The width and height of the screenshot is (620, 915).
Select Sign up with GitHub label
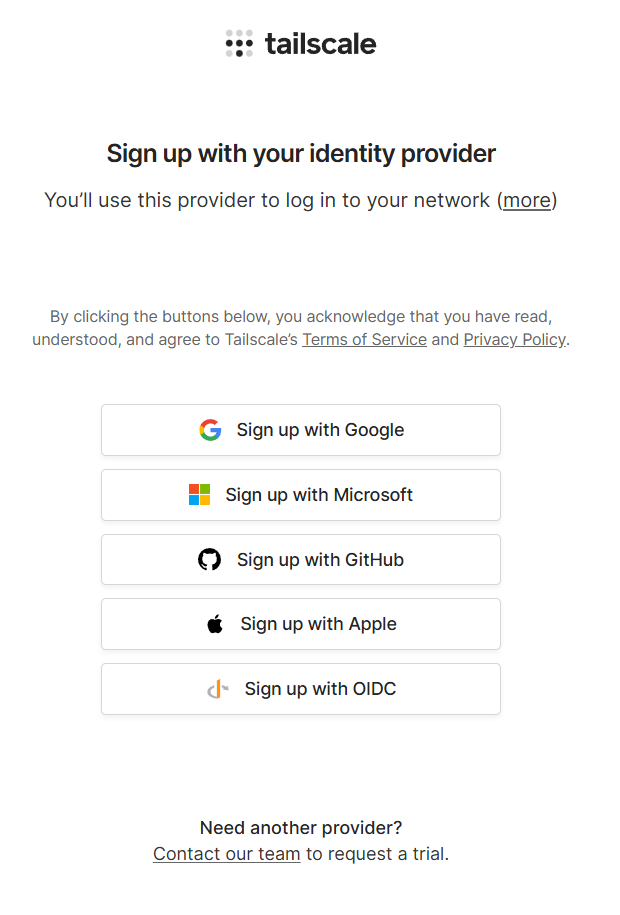click(320, 560)
